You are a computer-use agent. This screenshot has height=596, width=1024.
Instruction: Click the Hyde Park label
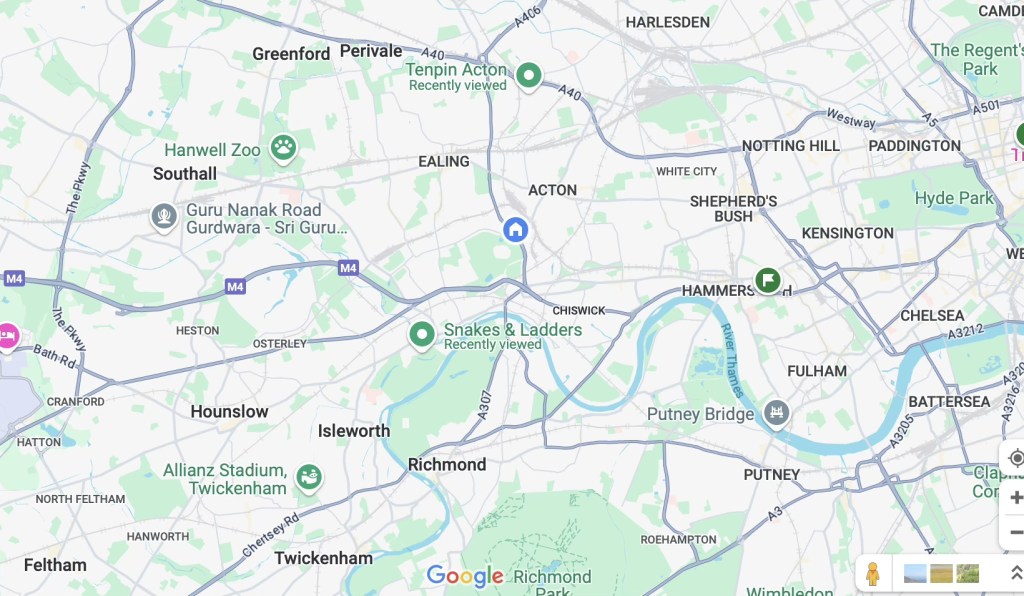[x=953, y=198]
